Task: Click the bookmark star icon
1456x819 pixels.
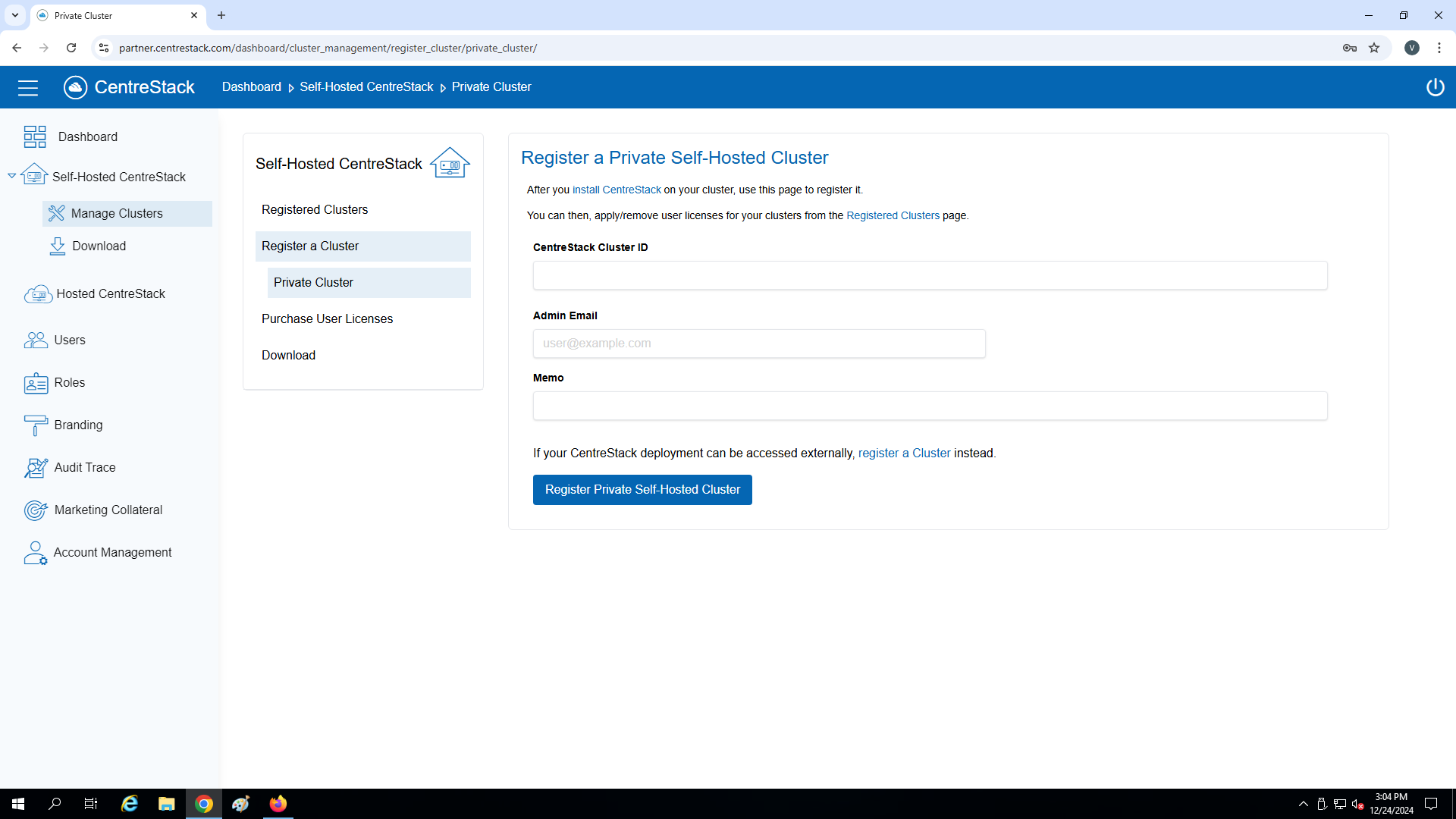Action: click(1374, 48)
